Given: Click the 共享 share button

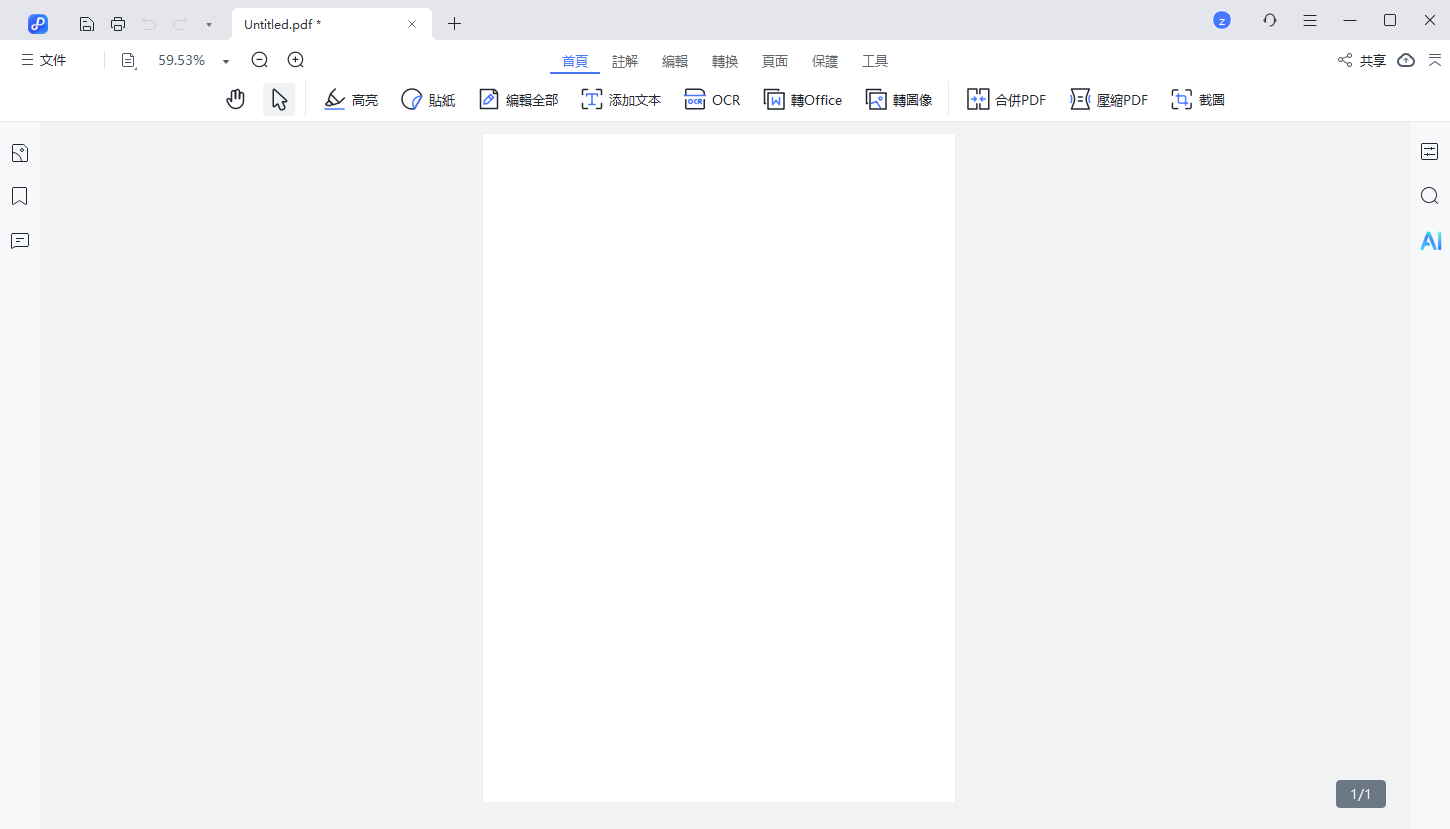Looking at the screenshot, I should click(x=1362, y=60).
